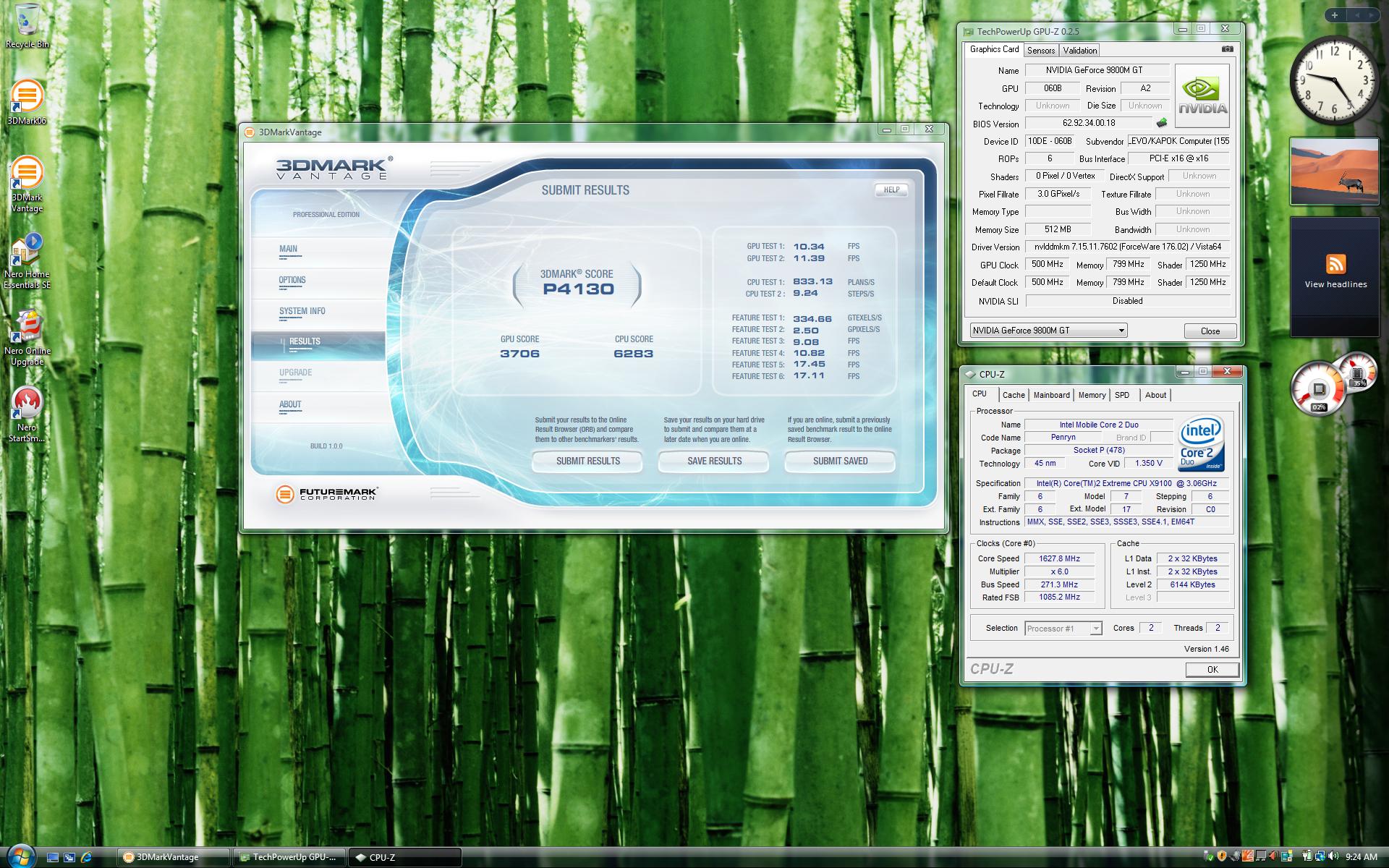Screen dimensions: 1389x868
Task: Click the Futuremark Corporation logo
Action: pos(327,494)
